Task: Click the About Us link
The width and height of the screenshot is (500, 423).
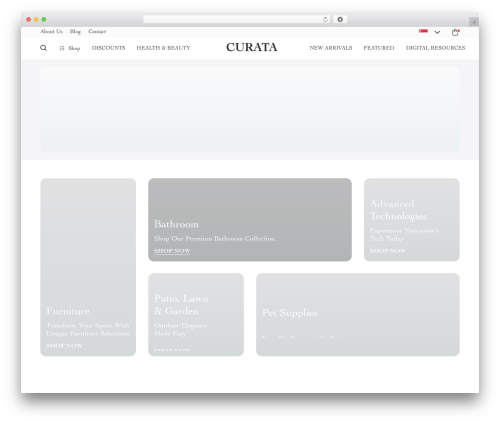Action: 51,31
